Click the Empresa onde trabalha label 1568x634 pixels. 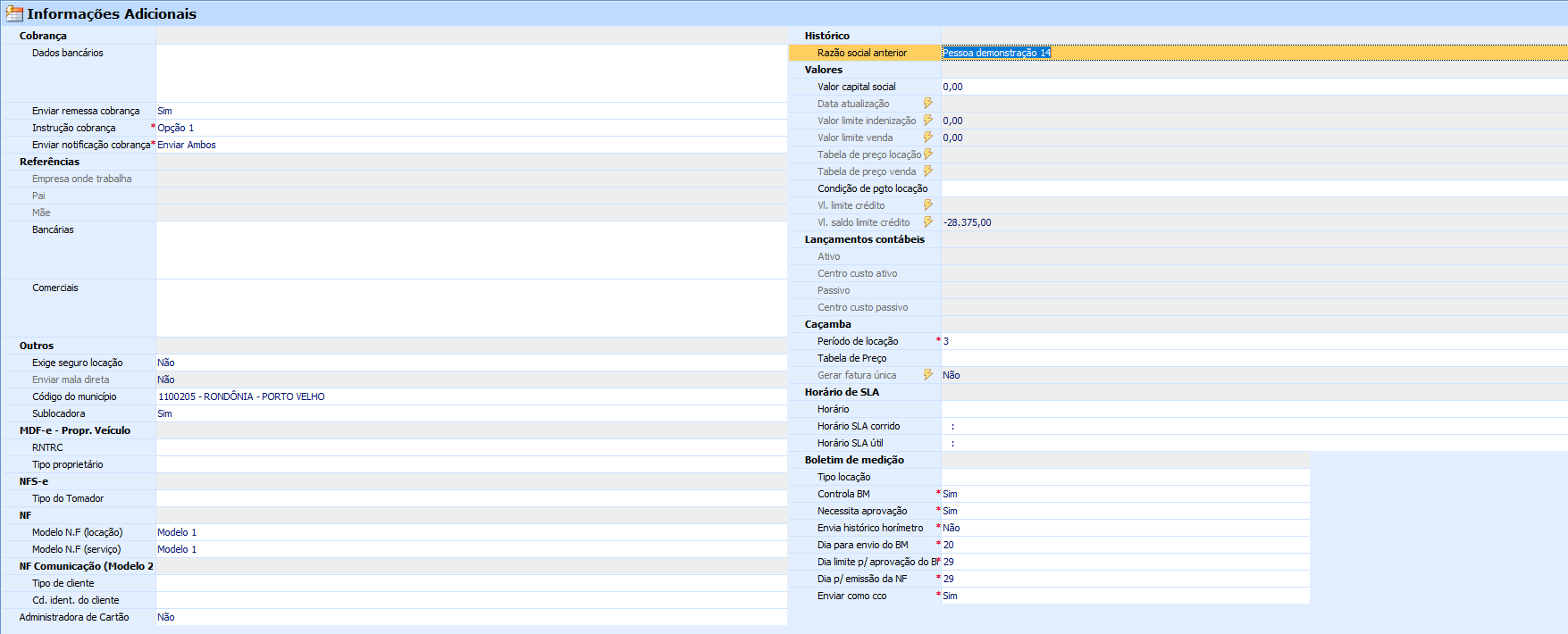coord(82,179)
